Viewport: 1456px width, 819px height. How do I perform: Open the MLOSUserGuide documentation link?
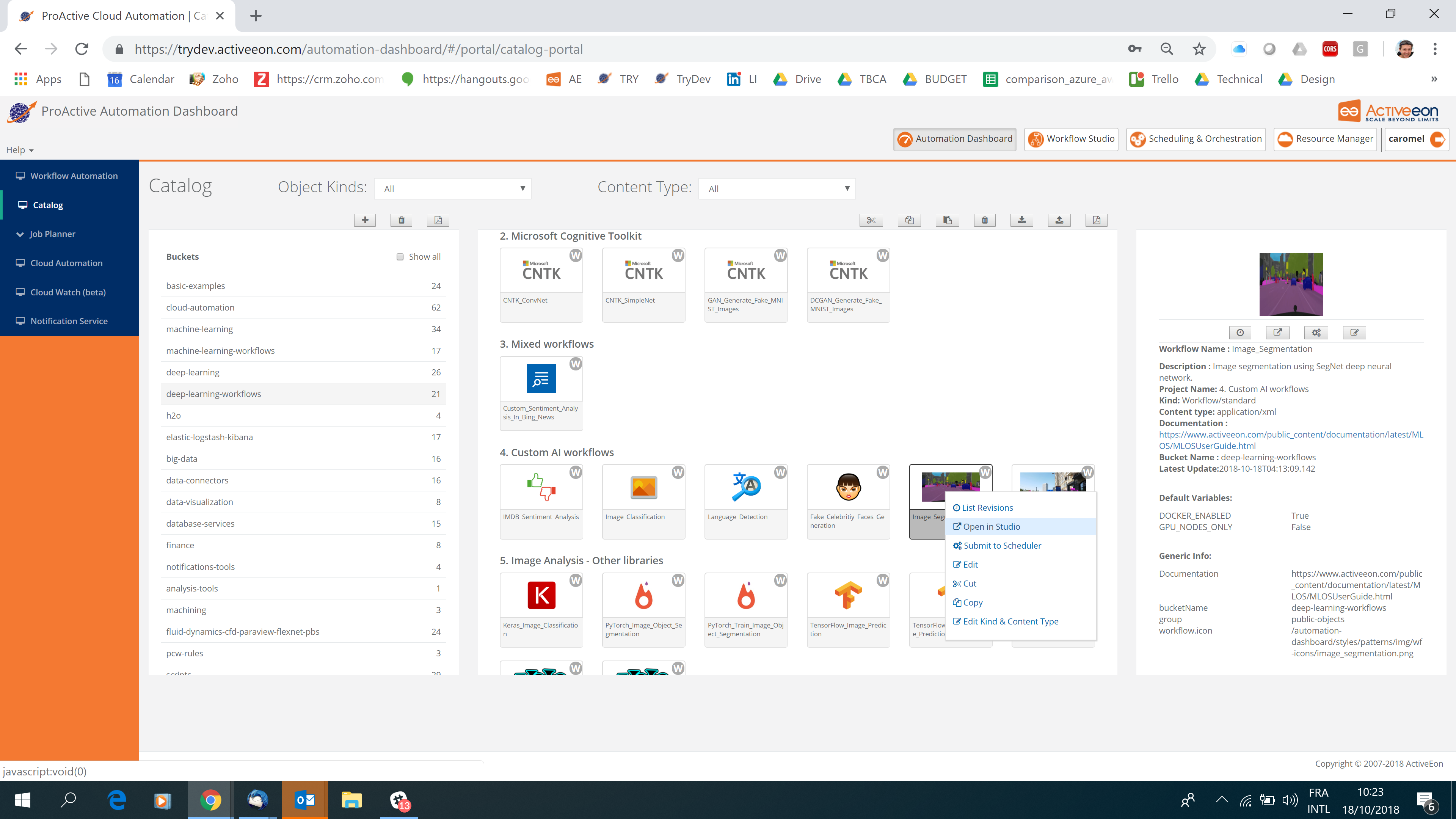tap(1291, 440)
